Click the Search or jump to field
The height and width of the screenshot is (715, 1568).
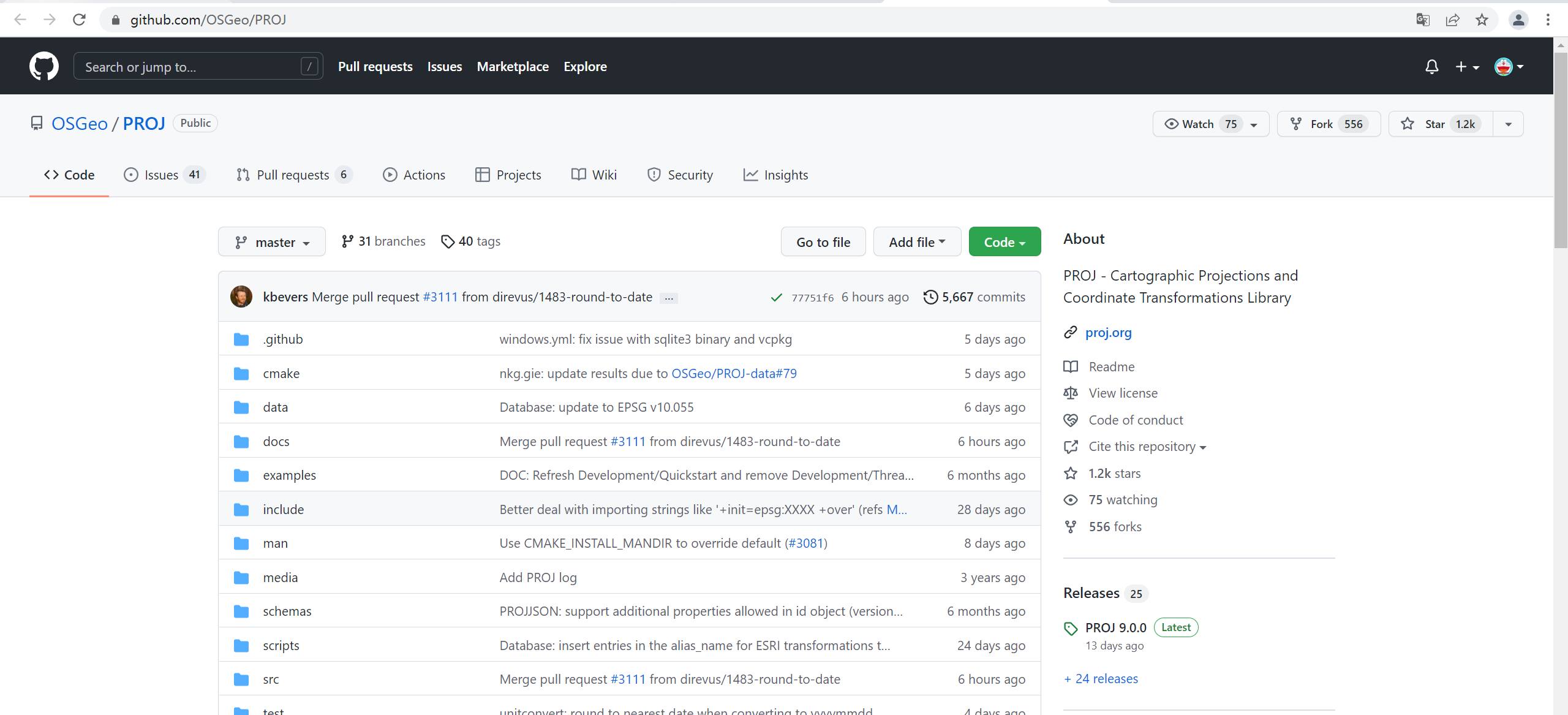(198, 67)
